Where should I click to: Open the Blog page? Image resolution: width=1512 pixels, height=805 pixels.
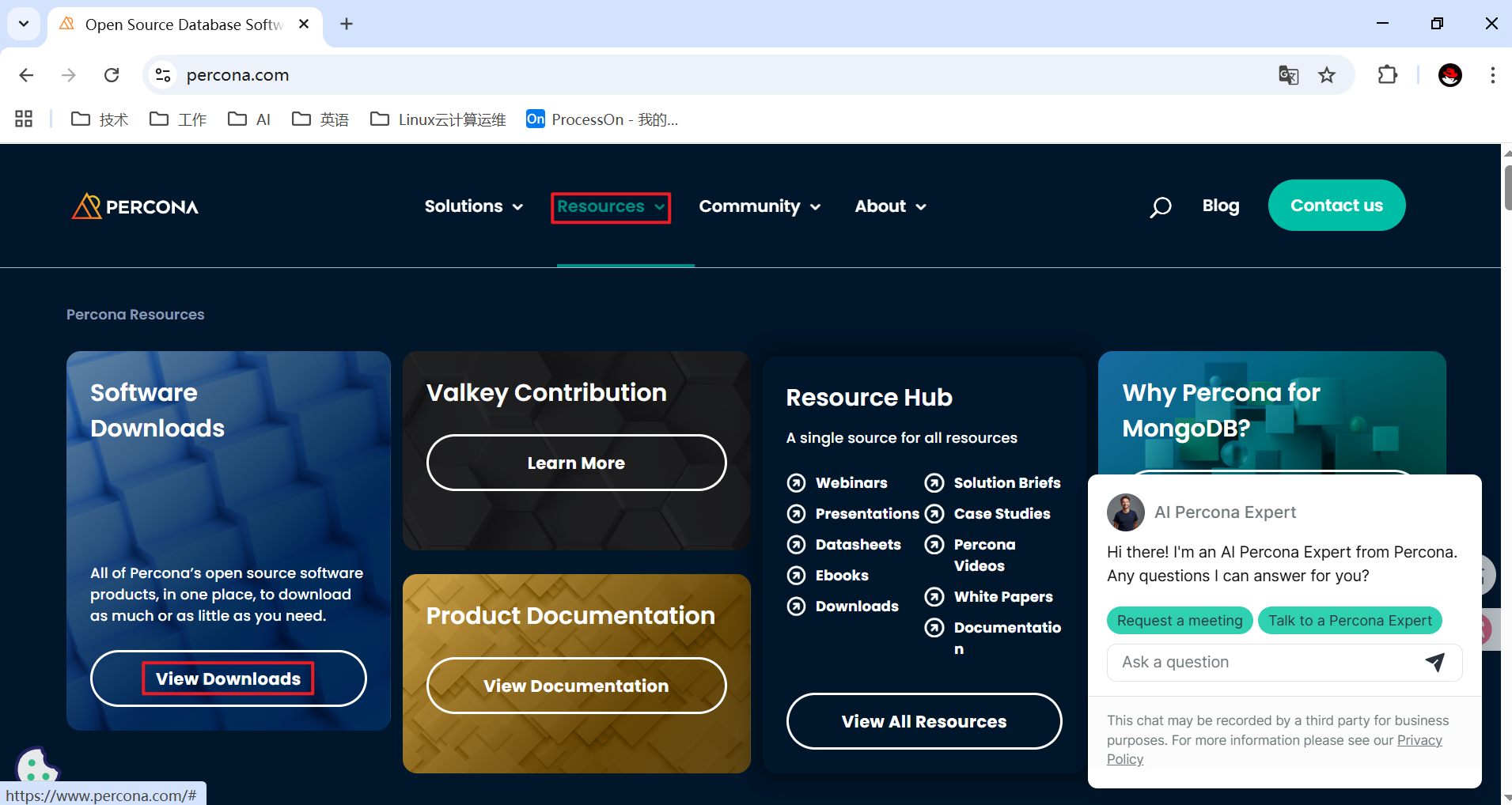[x=1221, y=206]
